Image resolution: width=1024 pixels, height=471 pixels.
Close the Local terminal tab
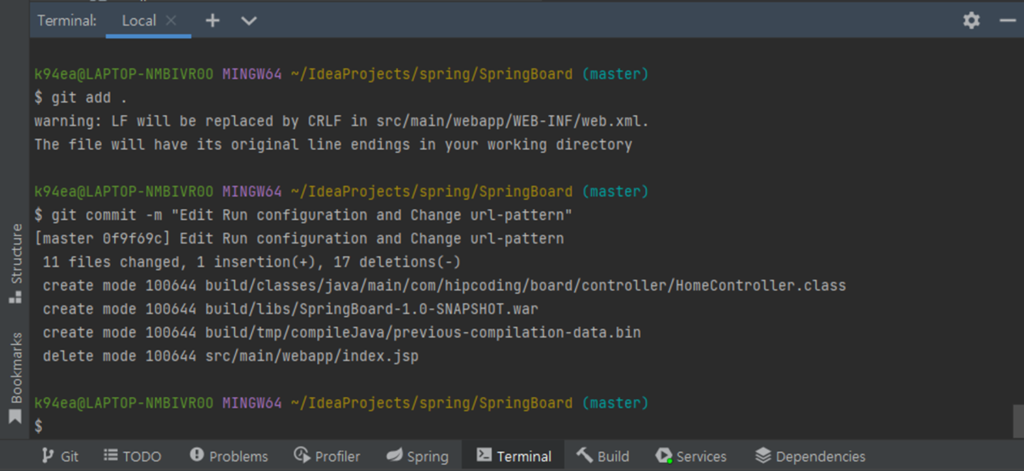click(171, 20)
